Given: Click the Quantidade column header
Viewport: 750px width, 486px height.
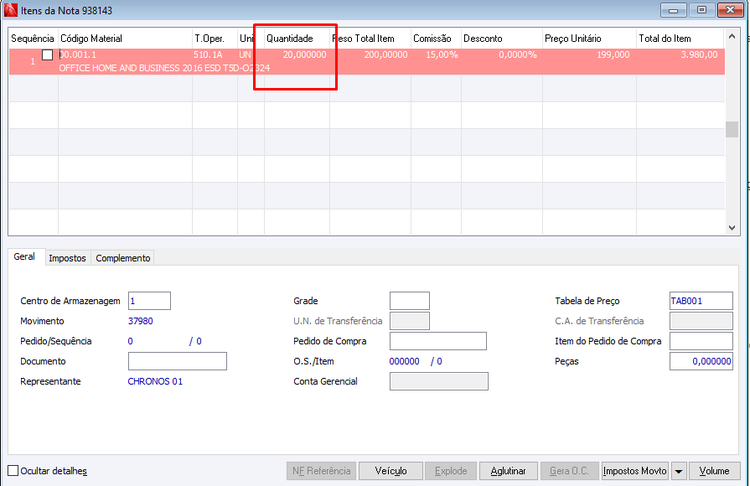Looking at the screenshot, I should pos(297,38).
